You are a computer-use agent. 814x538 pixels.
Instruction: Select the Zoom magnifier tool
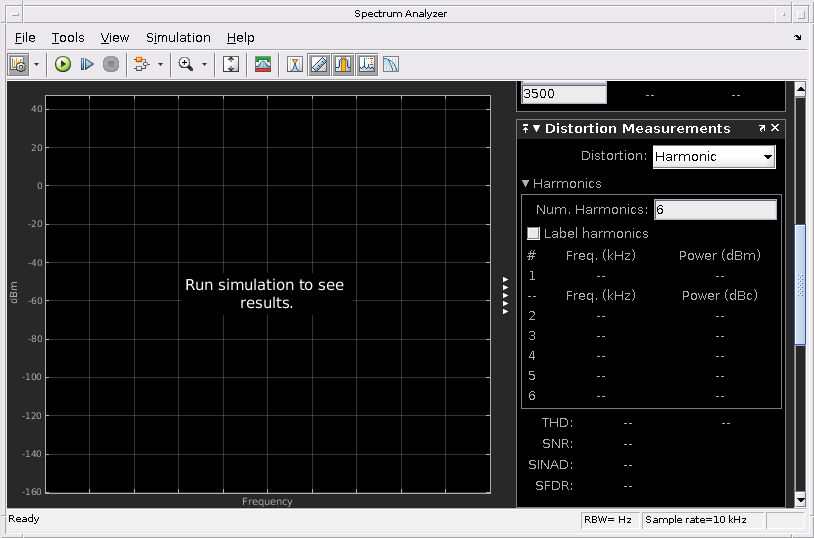click(185, 64)
